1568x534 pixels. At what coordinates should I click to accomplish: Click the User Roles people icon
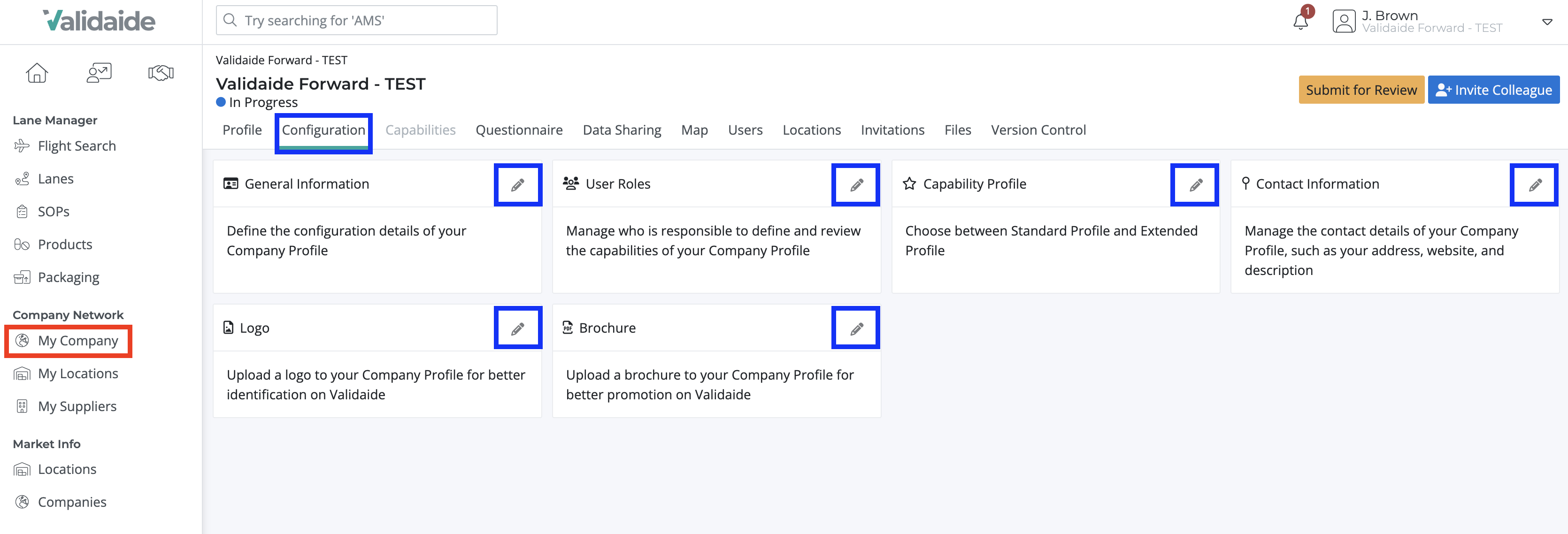[x=571, y=183]
